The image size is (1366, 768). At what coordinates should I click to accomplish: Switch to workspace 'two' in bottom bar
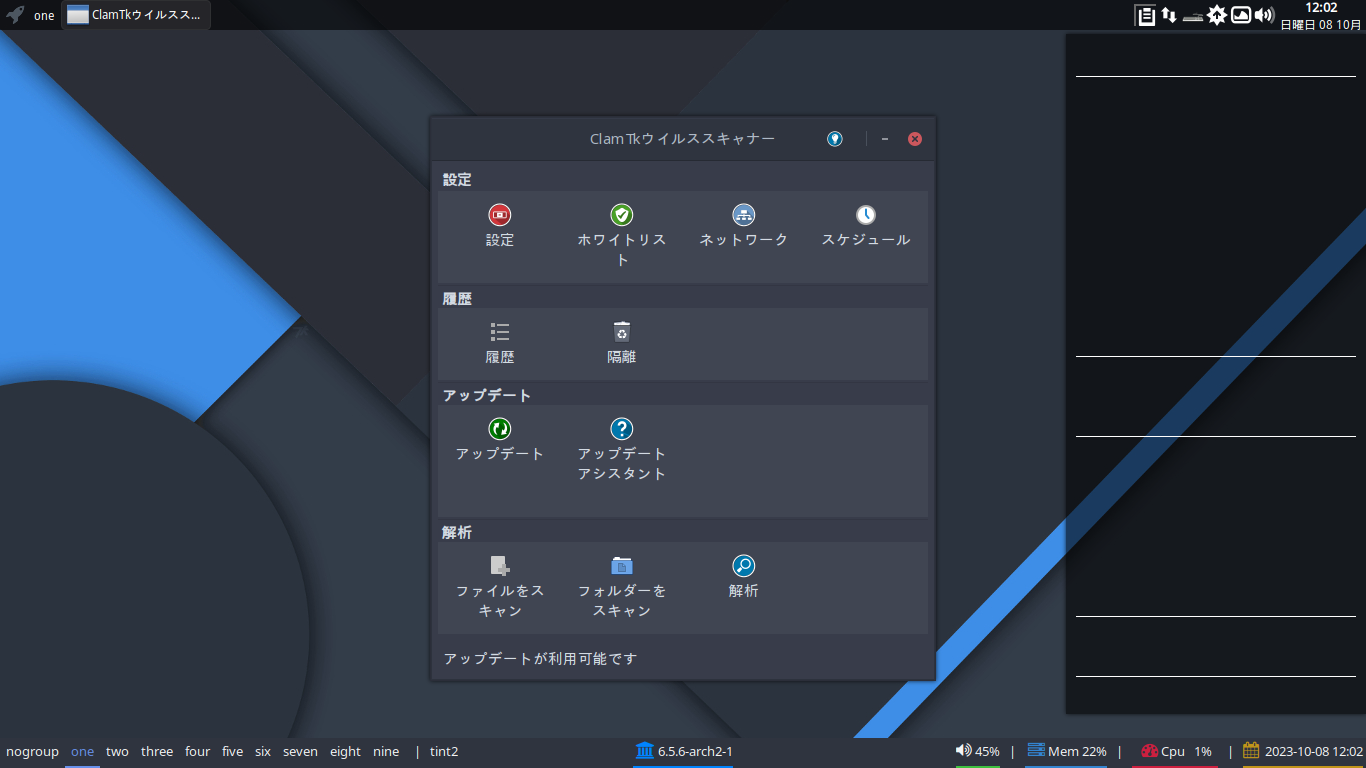(x=117, y=752)
